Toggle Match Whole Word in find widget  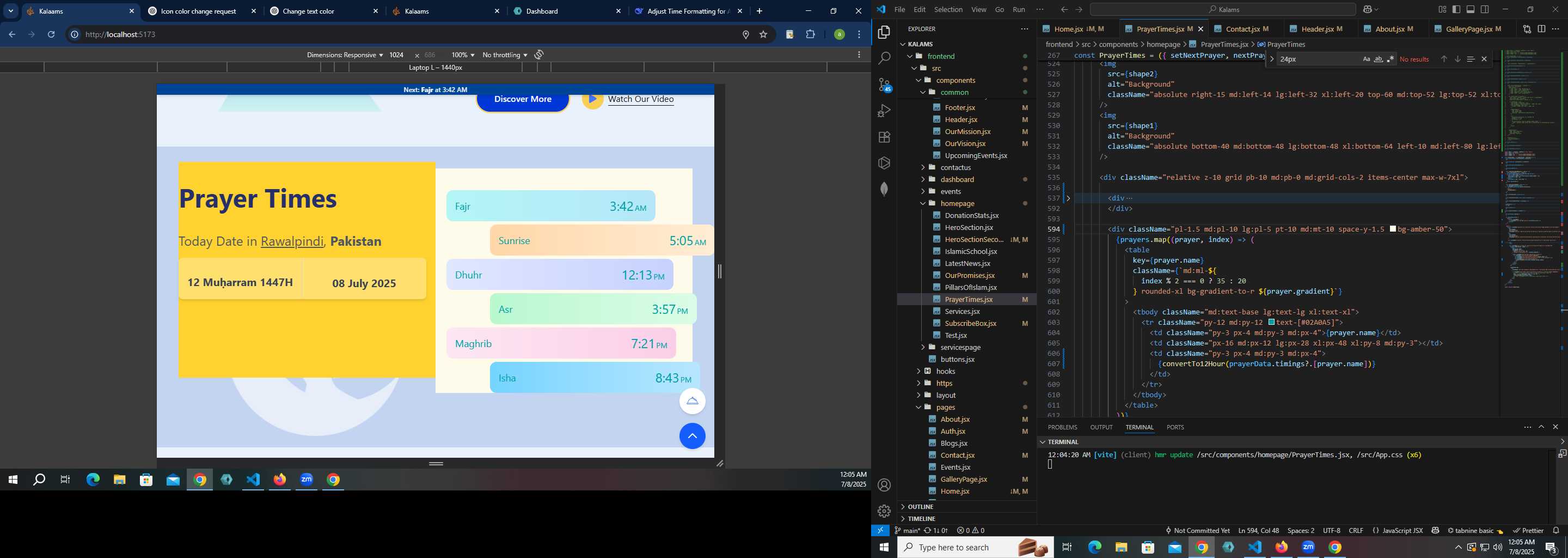pos(1378,59)
